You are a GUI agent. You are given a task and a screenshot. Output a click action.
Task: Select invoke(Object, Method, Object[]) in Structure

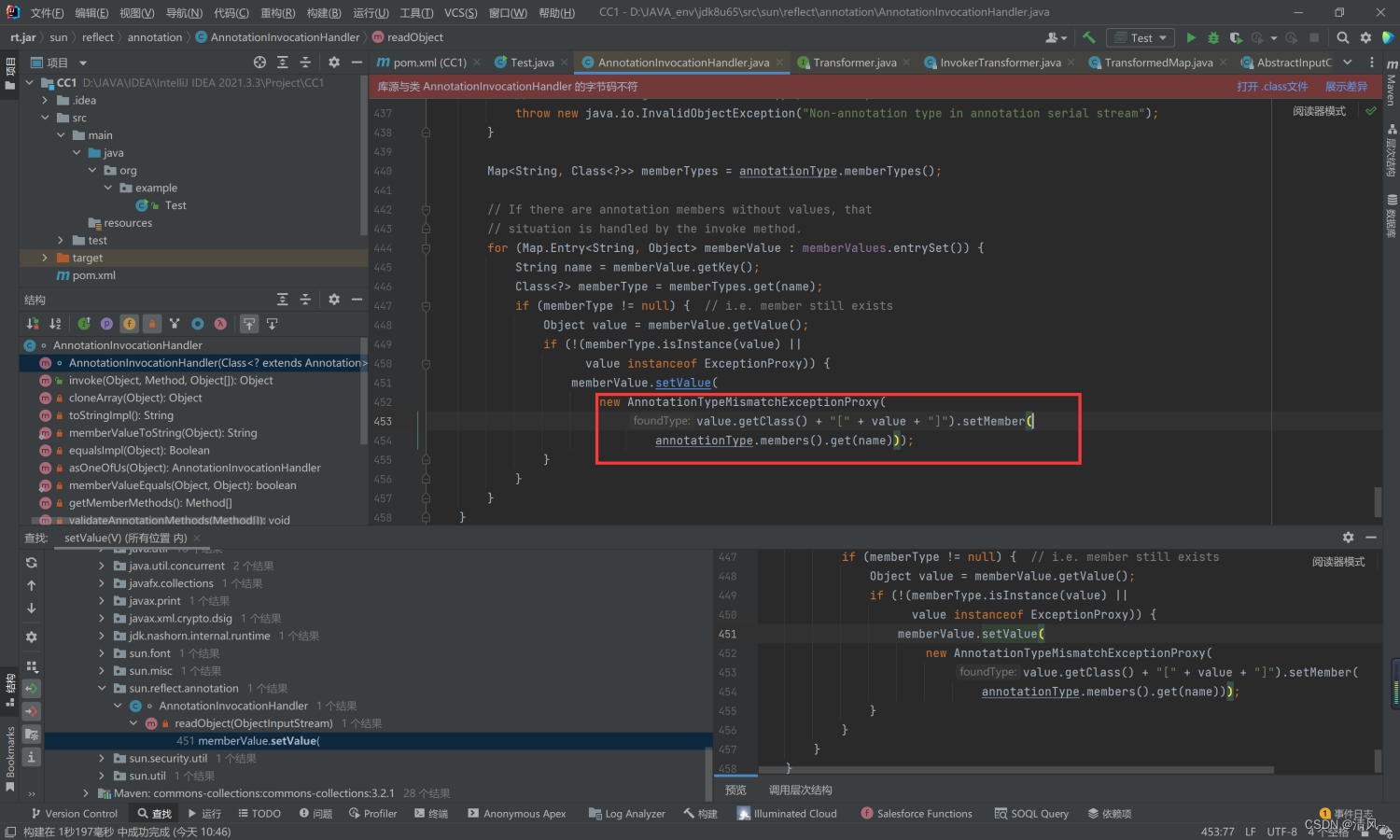click(170, 381)
